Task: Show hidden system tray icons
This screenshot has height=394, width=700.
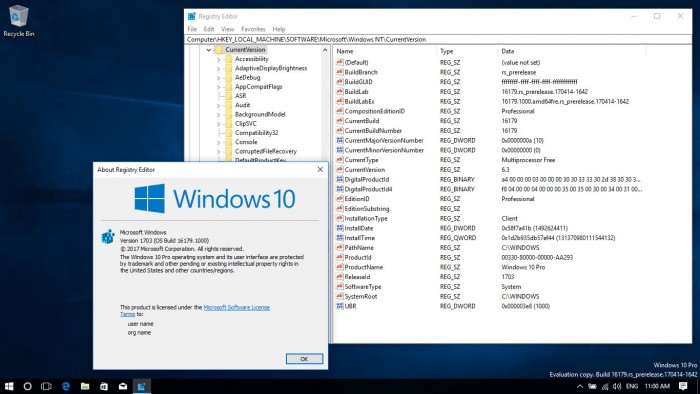Action: tap(579, 386)
